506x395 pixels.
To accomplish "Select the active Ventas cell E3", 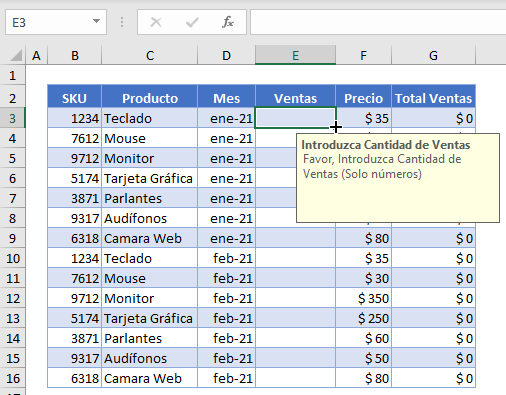I will click(x=295, y=118).
